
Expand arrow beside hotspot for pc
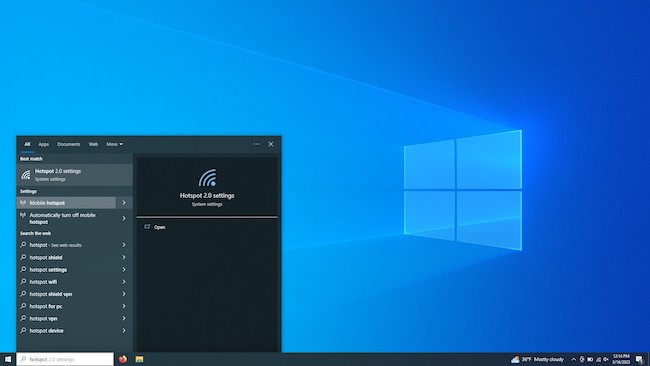124,306
